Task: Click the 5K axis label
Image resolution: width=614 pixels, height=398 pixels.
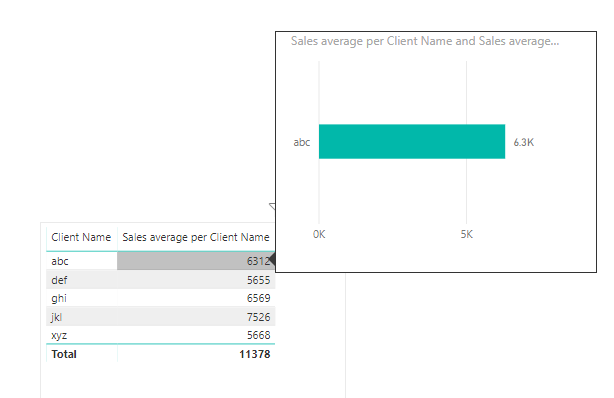Action: pos(466,234)
